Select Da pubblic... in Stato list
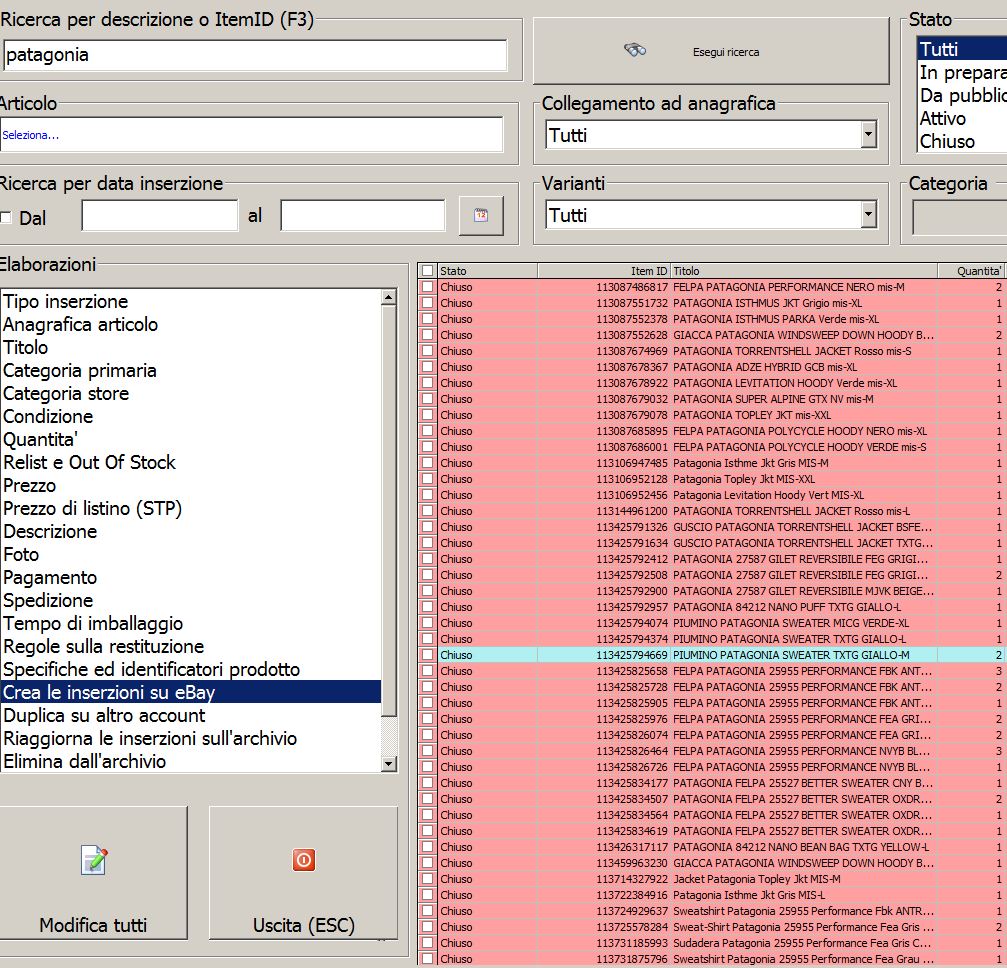 tap(962, 96)
